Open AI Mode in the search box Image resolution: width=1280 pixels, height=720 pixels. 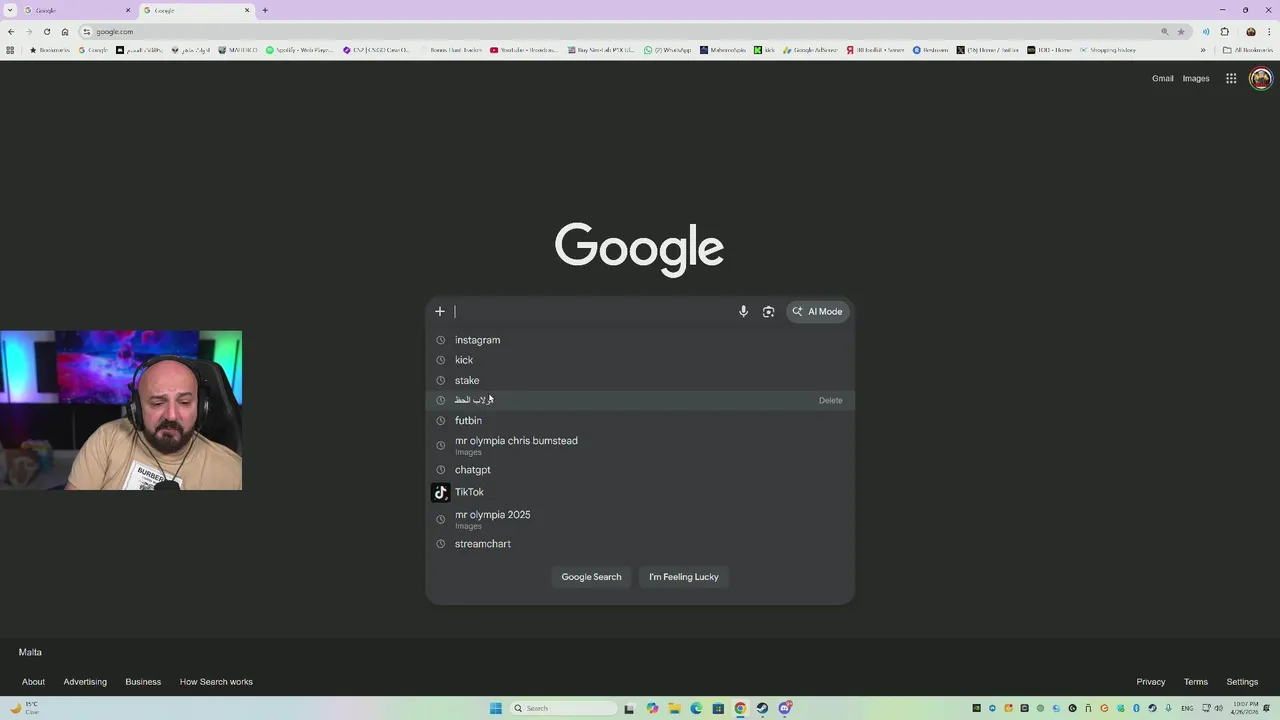coord(818,311)
